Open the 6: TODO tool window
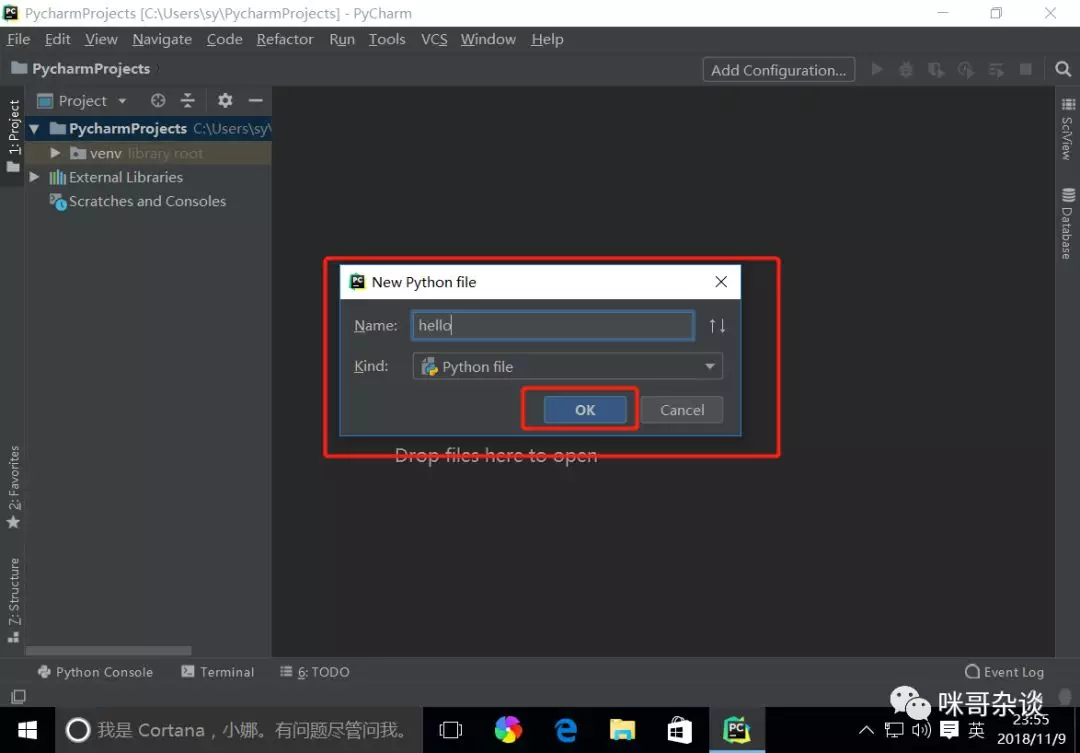The image size is (1080, 753). tap(315, 672)
